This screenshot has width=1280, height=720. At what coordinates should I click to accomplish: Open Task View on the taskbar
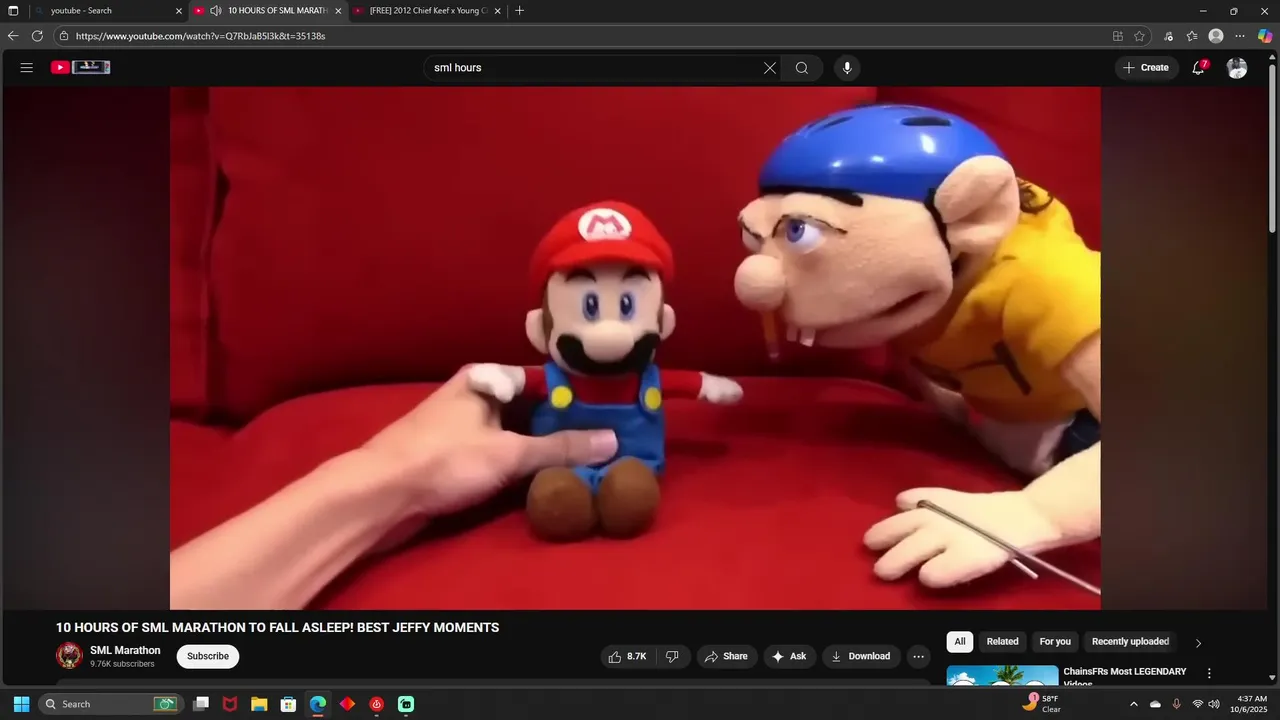click(201, 704)
